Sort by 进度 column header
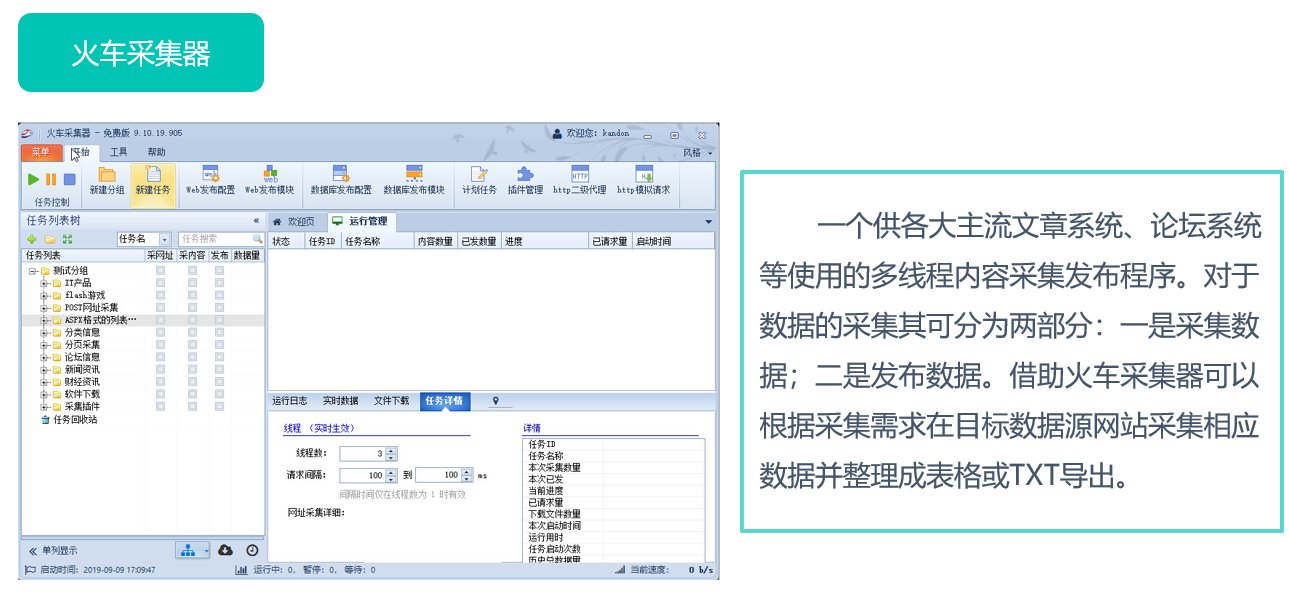This screenshot has height=592, width=1289. click(544, 241)
